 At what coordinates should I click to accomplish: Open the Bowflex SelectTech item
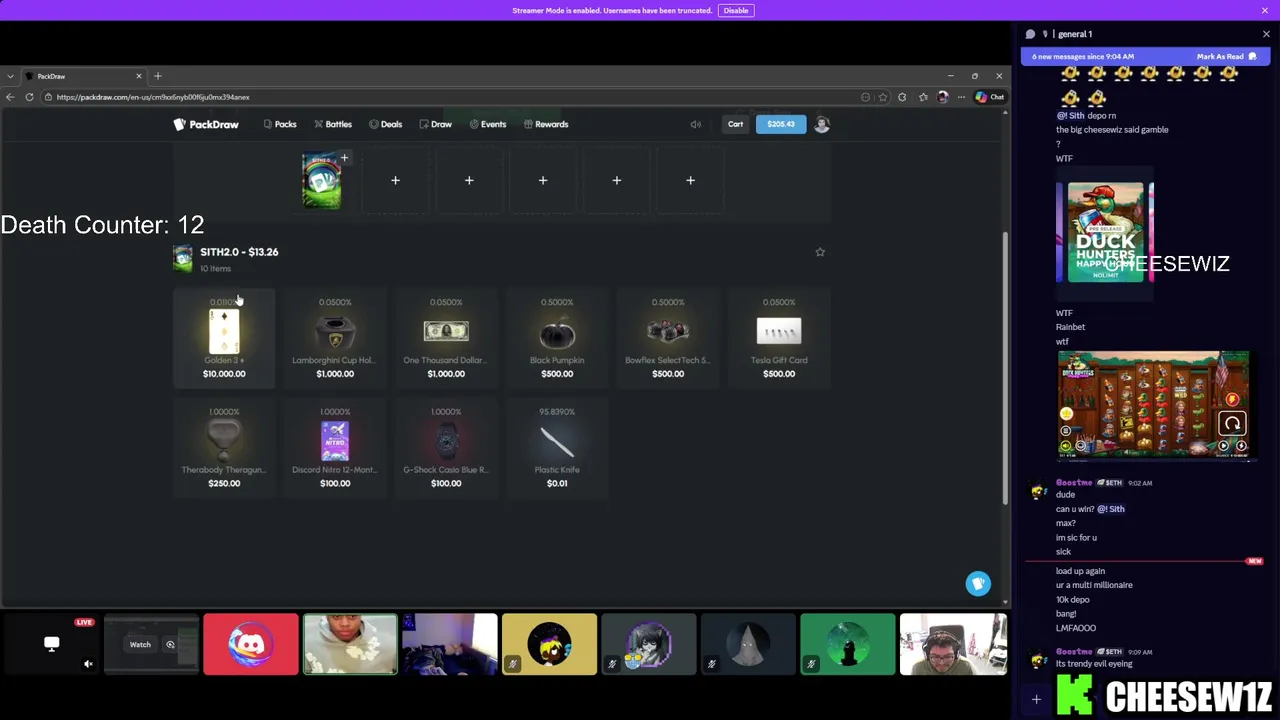668,338
